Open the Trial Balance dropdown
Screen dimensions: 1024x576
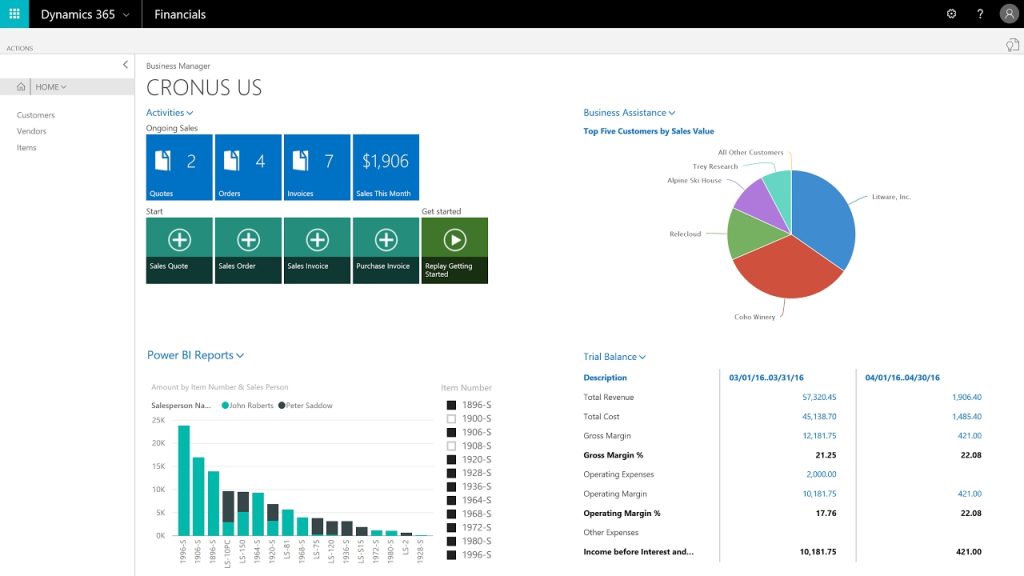tap(615, 357)
